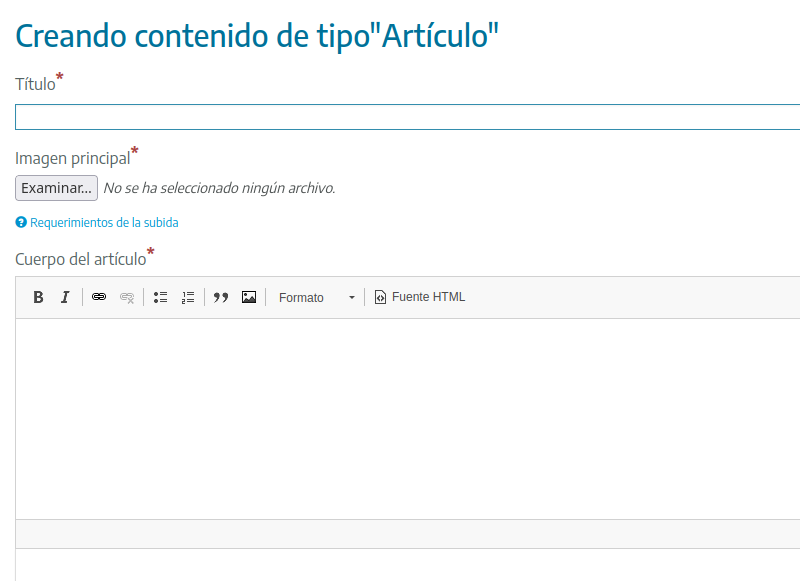Insert a hyperlink using the link icon
The height and width of the screenshot is (581, 800).
[98, 297]
